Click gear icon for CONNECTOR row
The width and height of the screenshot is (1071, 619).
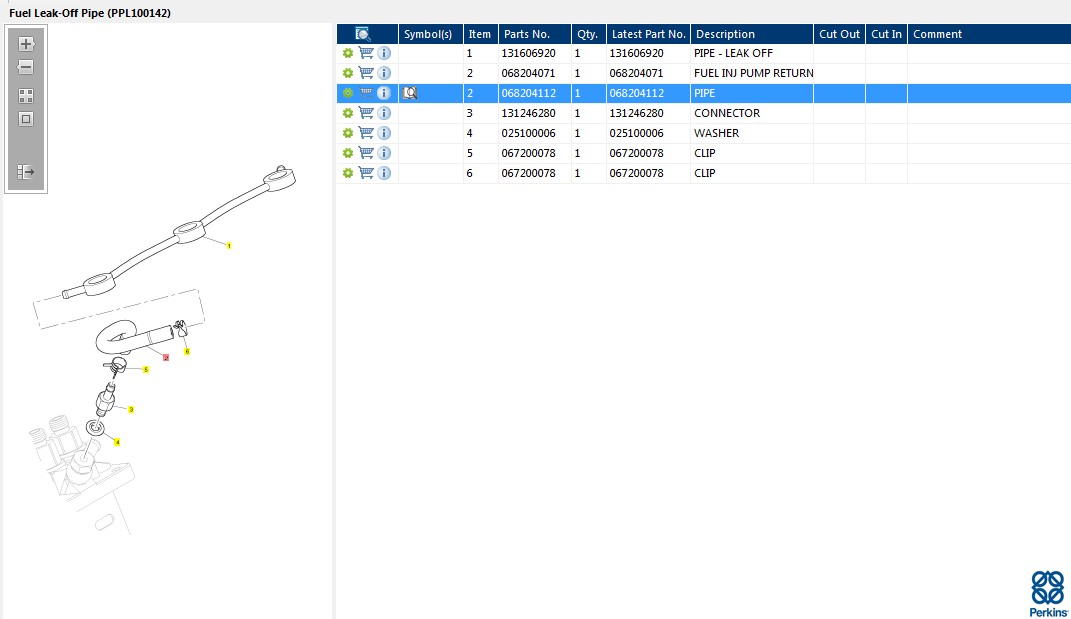click(x=348, y=113)
